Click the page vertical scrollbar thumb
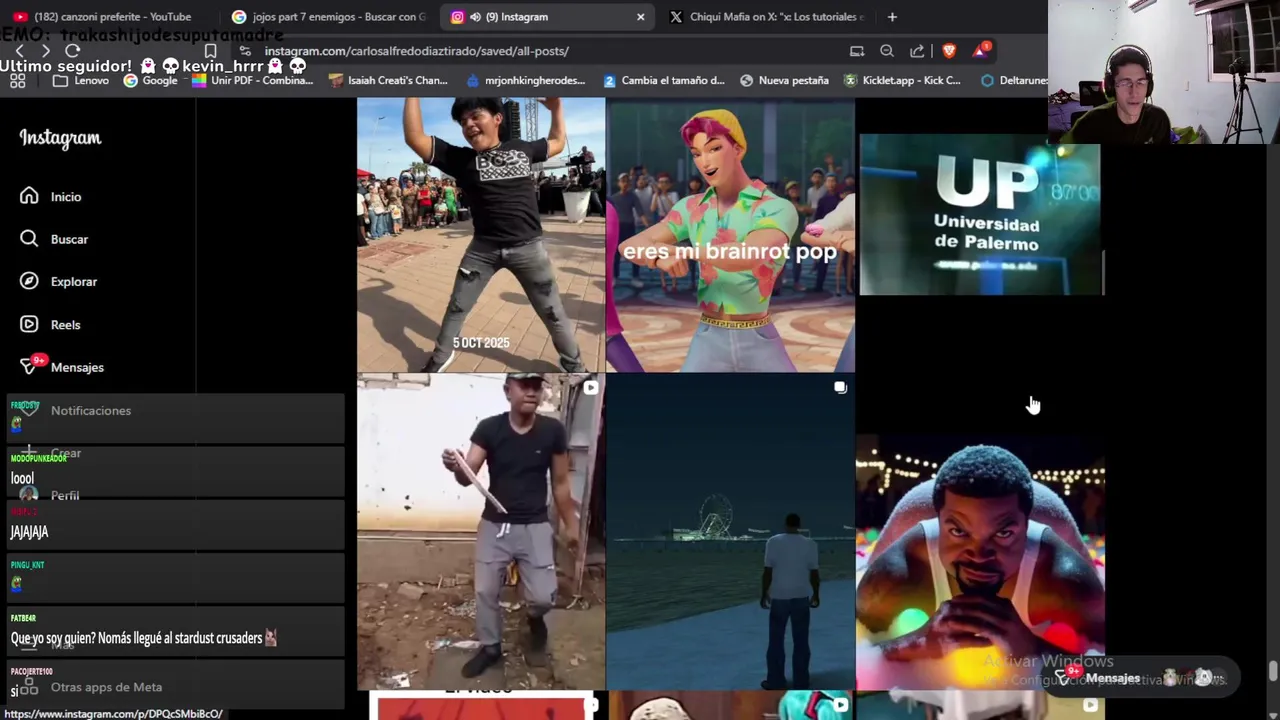Image resolution: width=1280 pixels, height=720 pixels. 1272,670
